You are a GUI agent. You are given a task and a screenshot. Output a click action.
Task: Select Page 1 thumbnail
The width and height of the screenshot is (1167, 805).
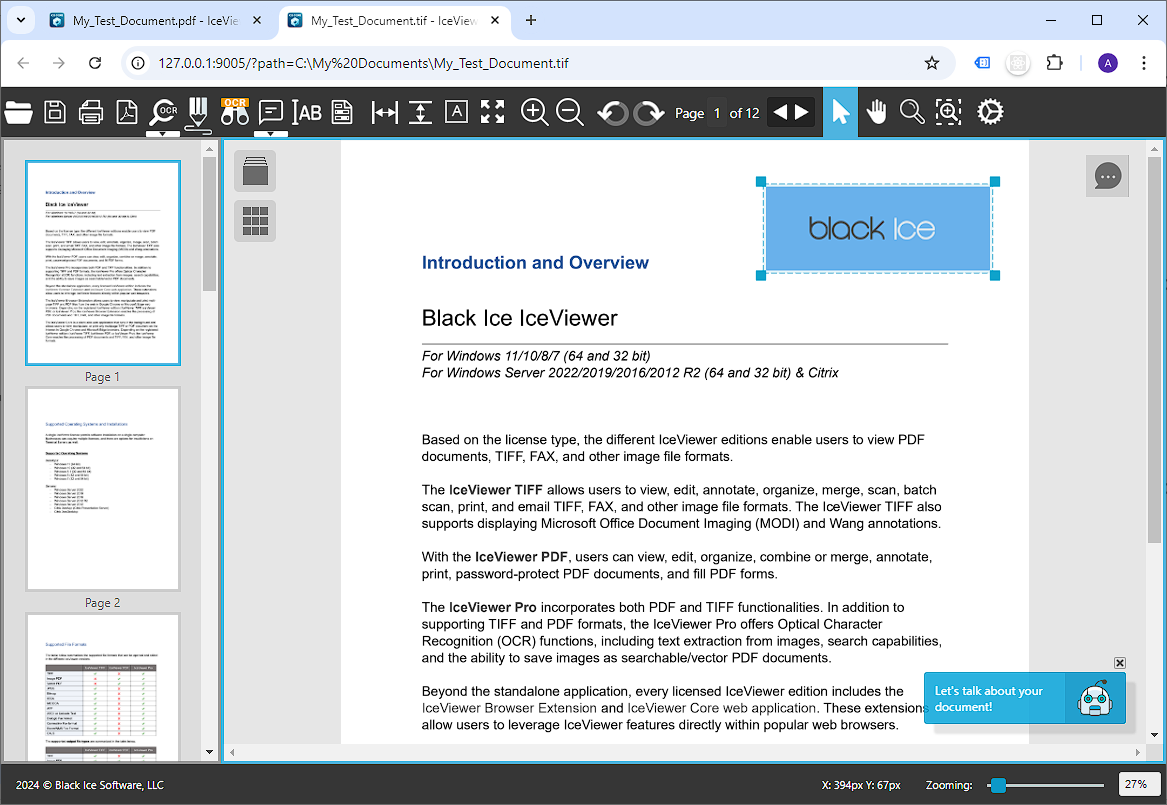point(103,263)
